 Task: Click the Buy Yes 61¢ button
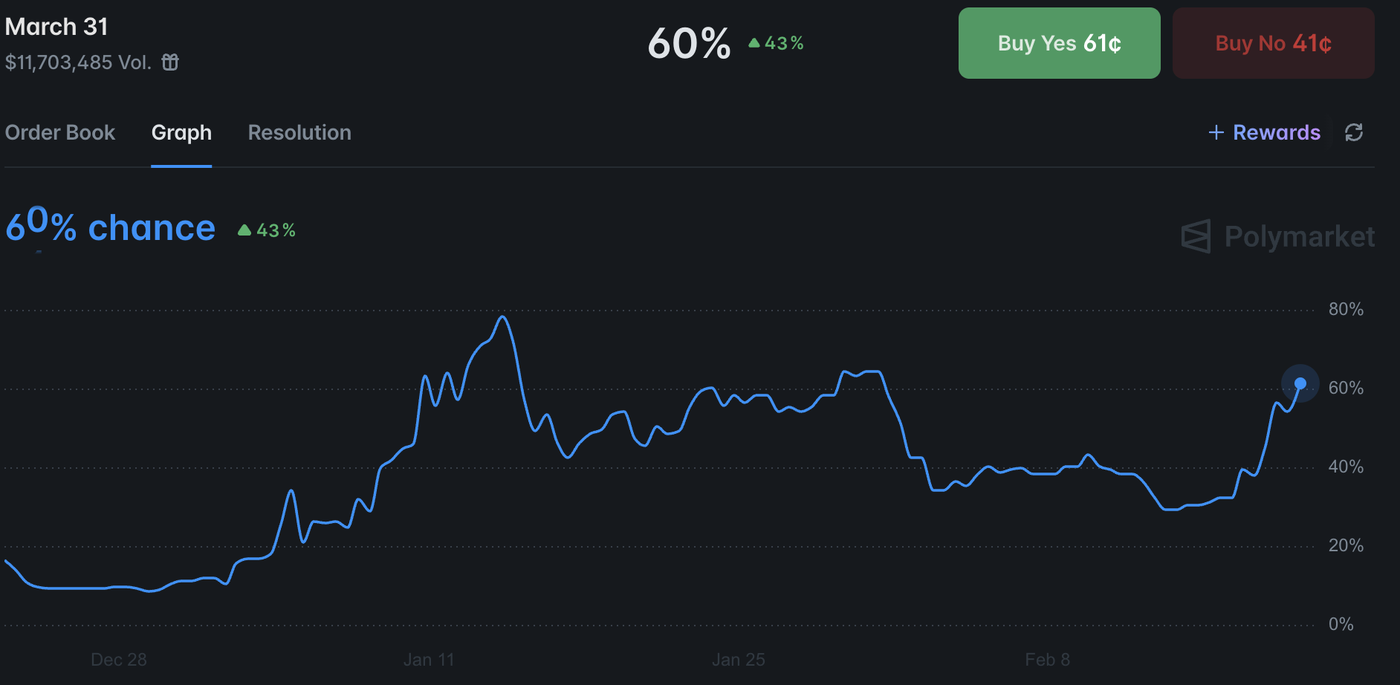click(1059, 43)
